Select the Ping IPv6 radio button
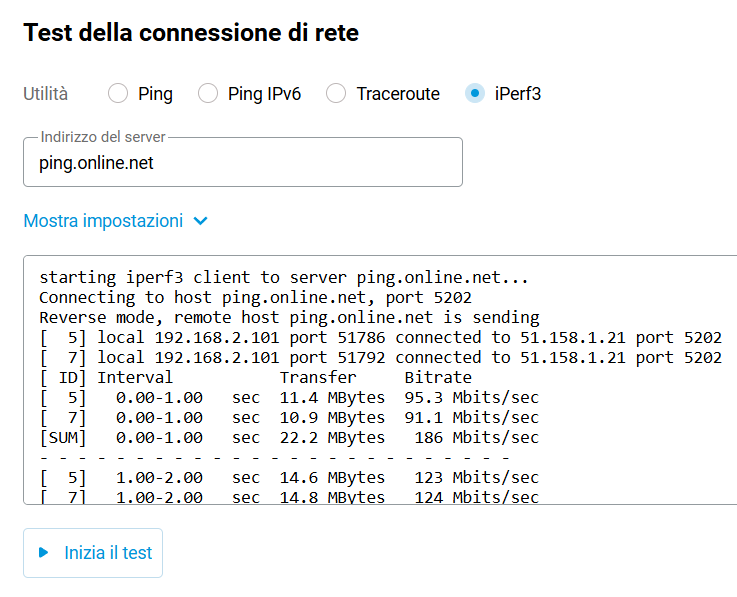This screenshot has height=597, width=737. click(208, 94)
